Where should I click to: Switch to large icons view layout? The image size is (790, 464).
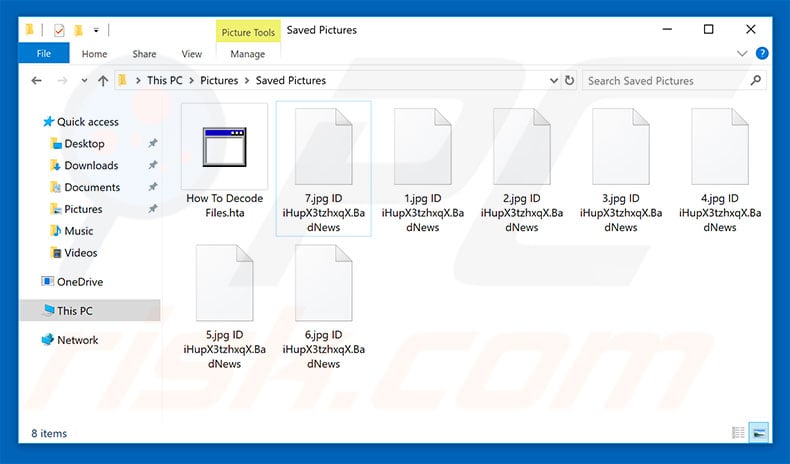pyautogui.click(x=759, y=432)
